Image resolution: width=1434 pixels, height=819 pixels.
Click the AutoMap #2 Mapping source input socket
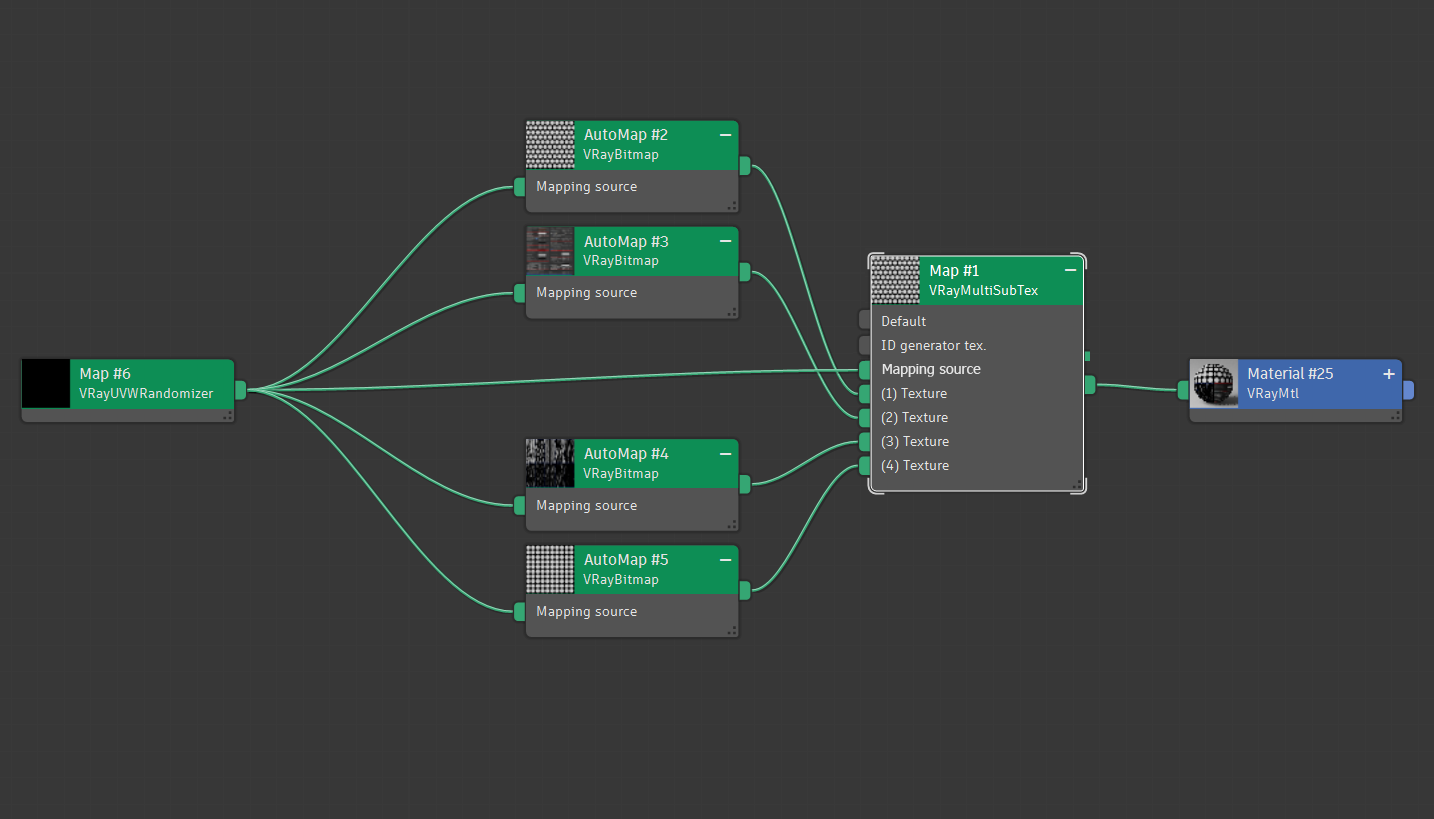(x=520, y=187)
